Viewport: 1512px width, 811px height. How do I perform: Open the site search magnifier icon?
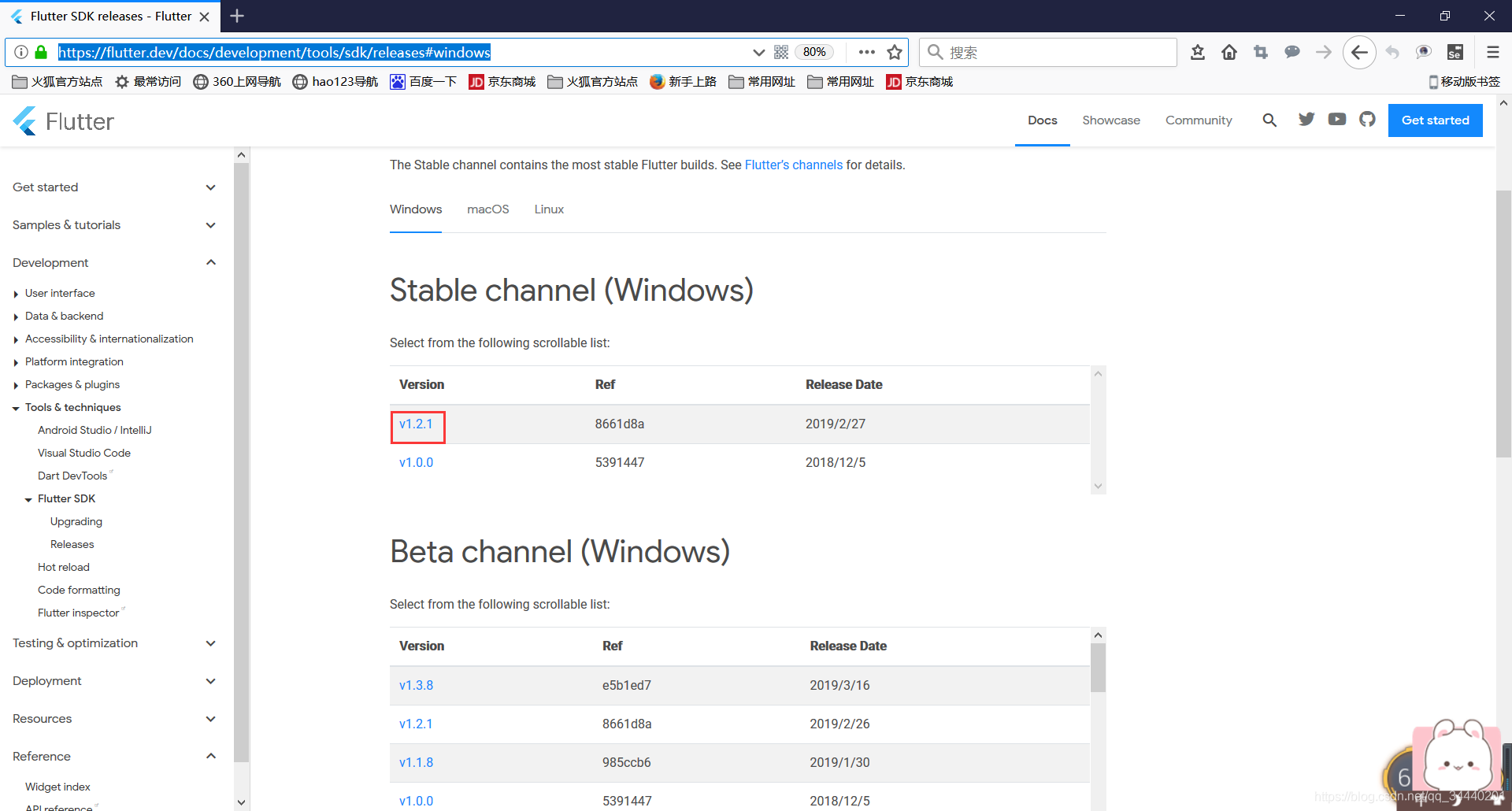[x=1269, y=120]
